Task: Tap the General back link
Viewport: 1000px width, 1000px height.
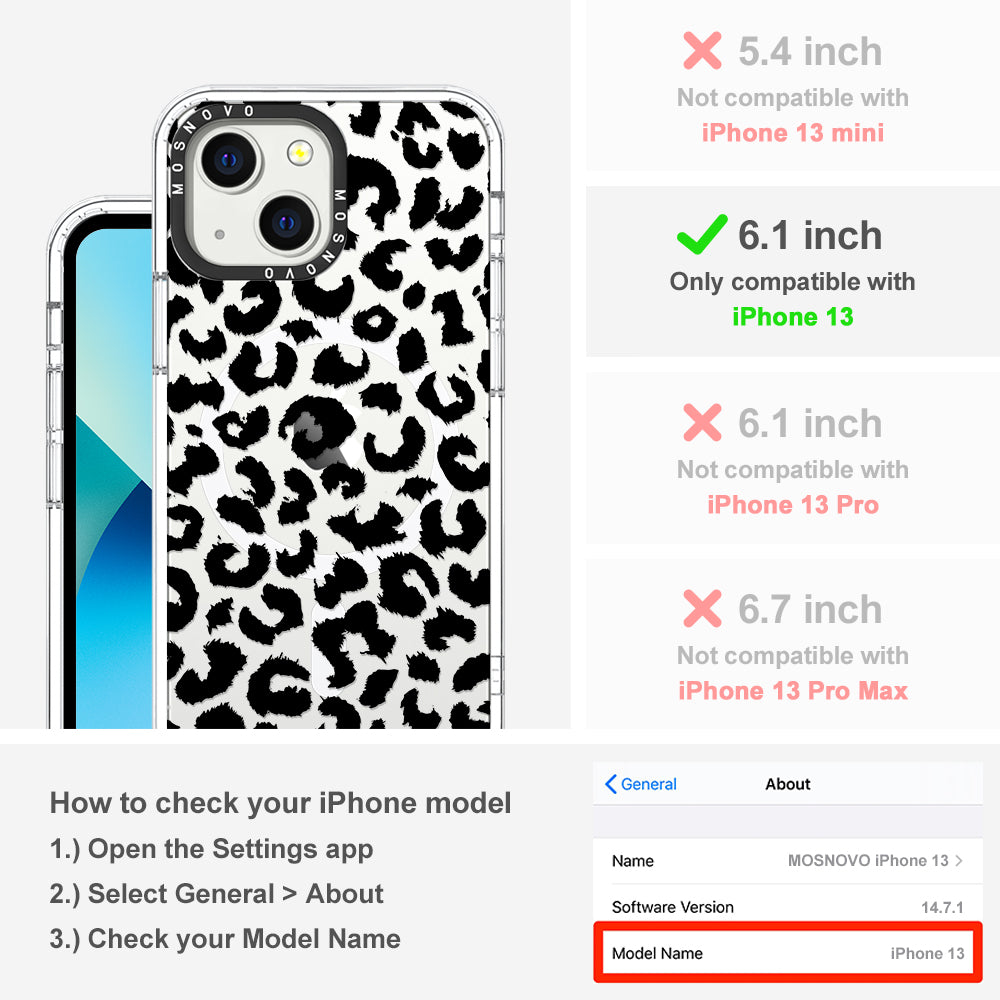Action: click(x=641, y=784)
